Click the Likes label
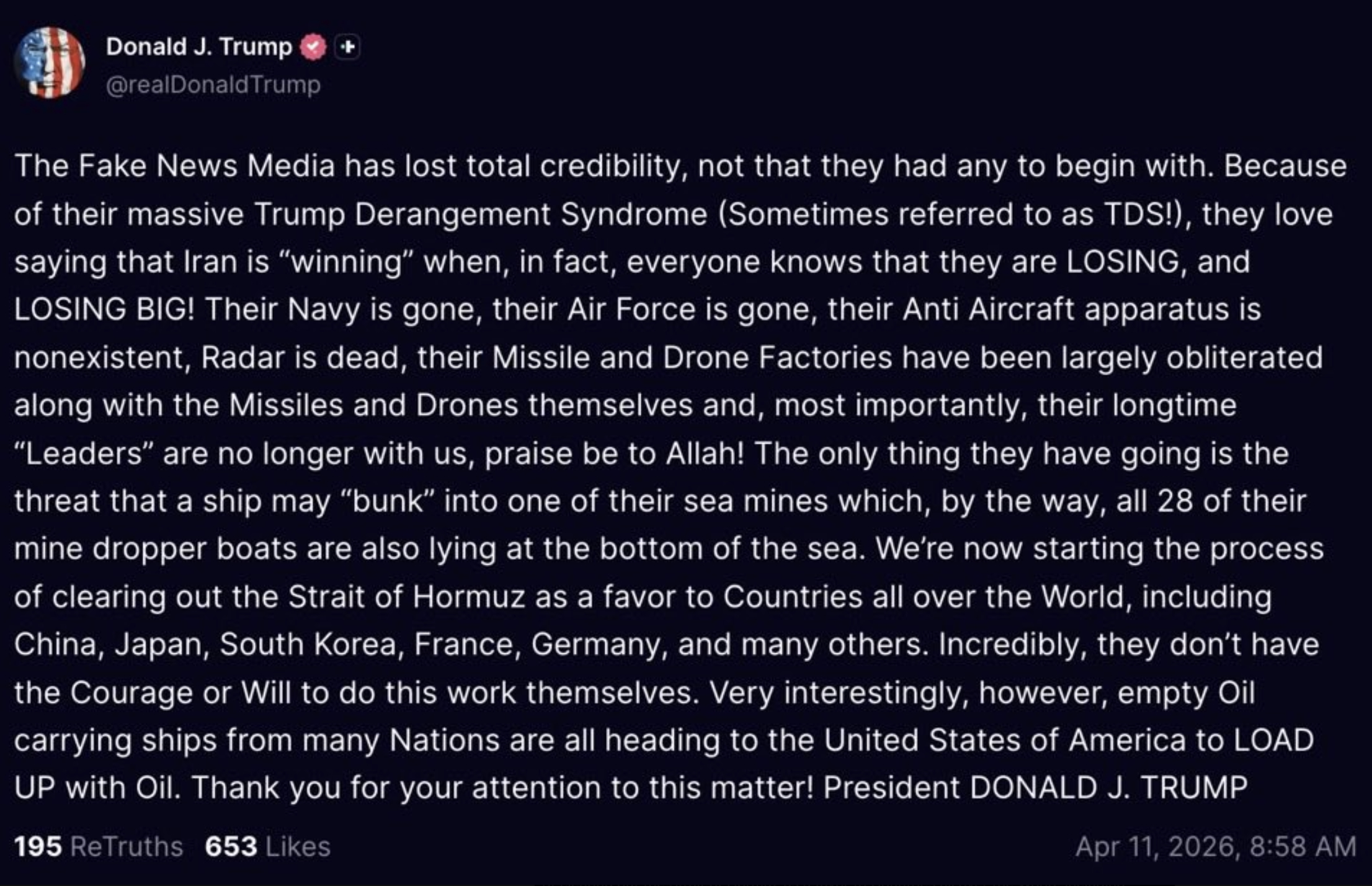1372x886 pixels. 298,846
